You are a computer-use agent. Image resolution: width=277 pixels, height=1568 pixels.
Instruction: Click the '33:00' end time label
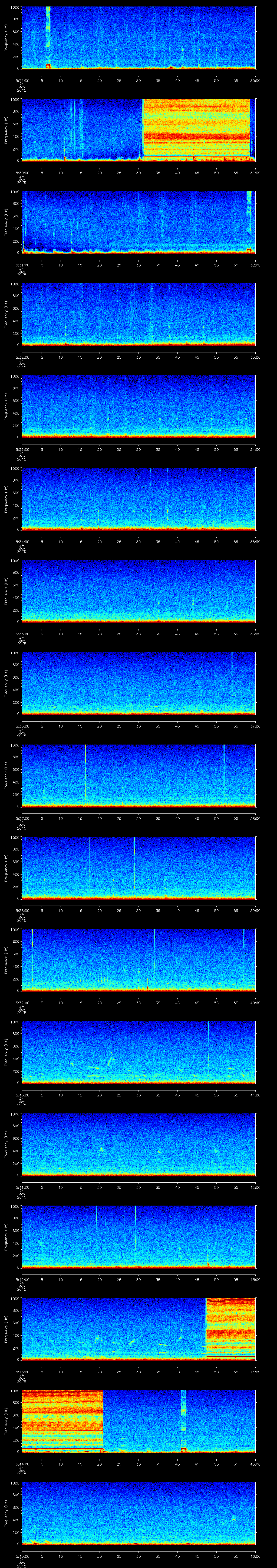tap(256, 357)
